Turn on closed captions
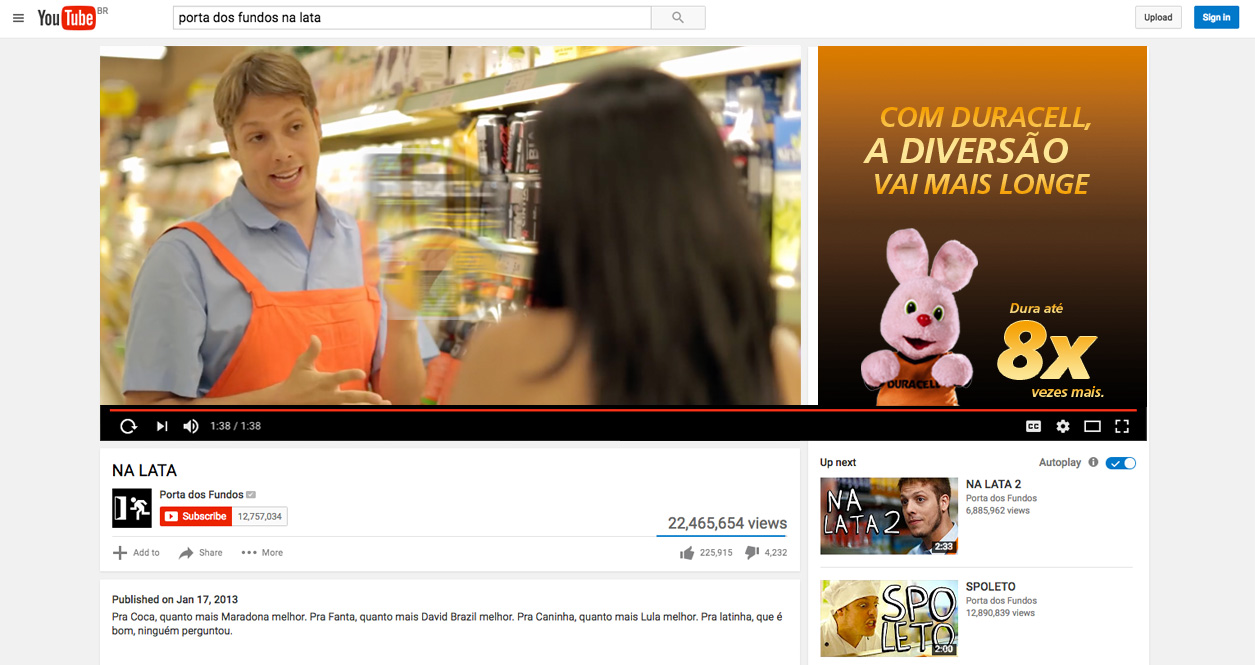Screen dimensions: 1255x665 [1033, 426]
